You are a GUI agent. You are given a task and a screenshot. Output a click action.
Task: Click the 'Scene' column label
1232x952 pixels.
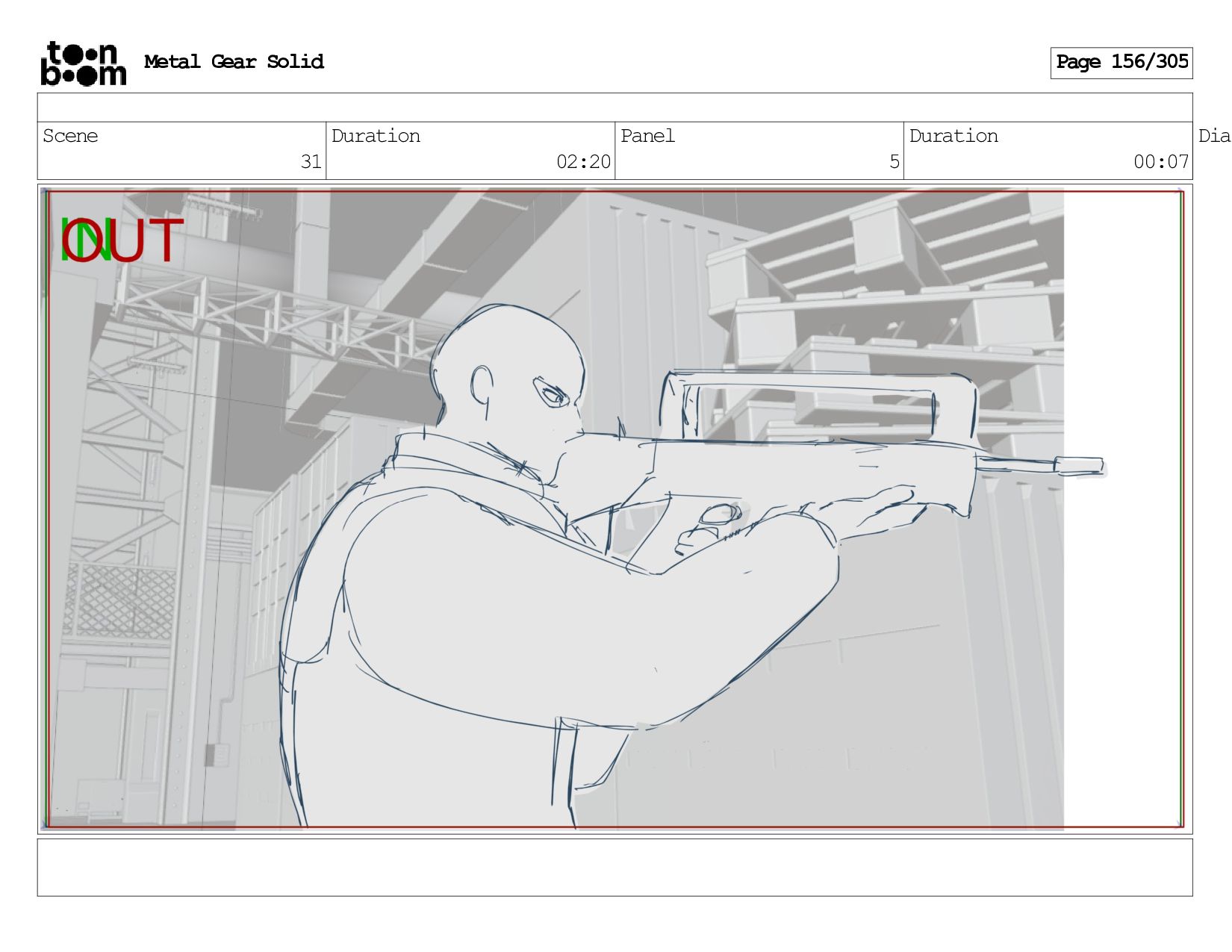[70, 136]
